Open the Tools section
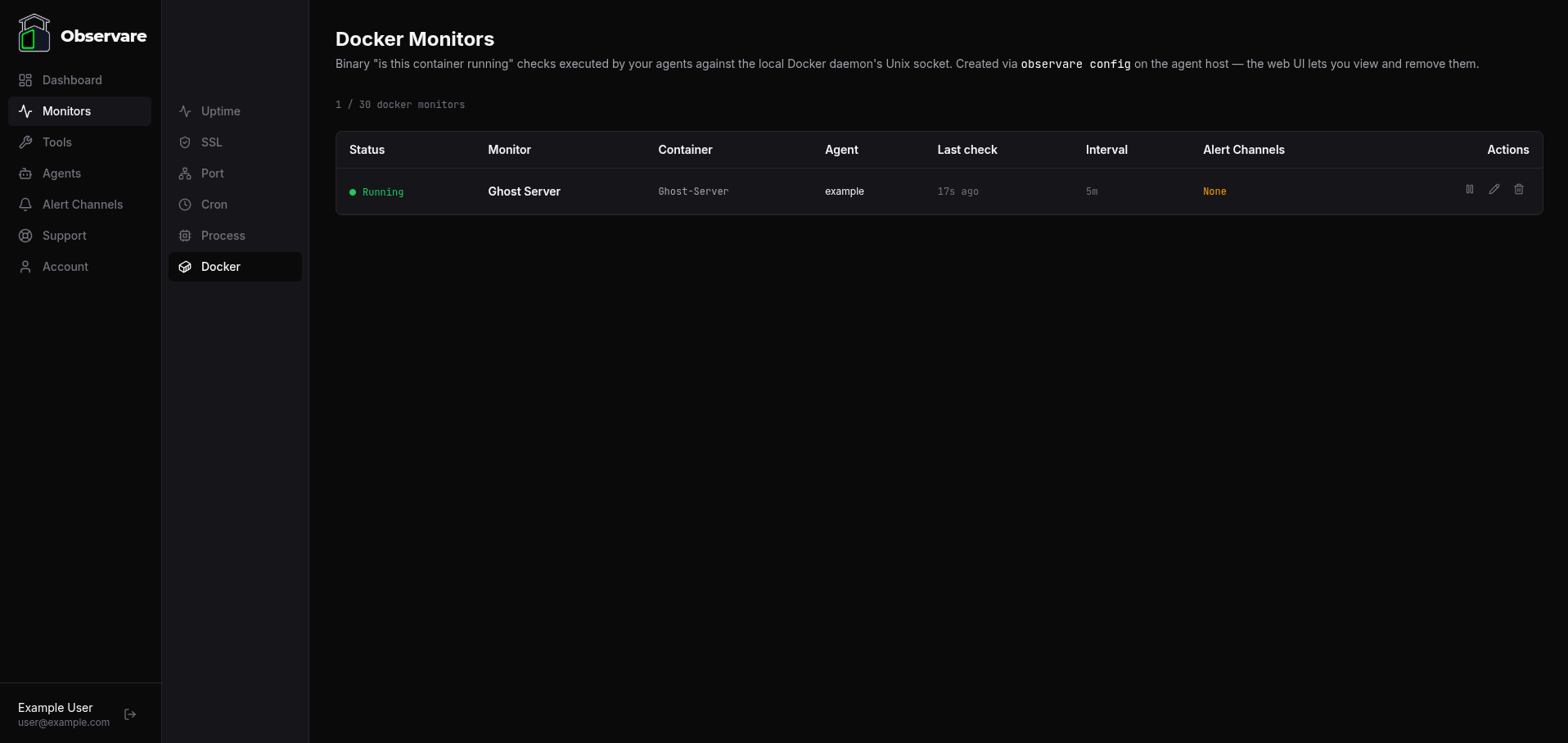 (56, 142)
